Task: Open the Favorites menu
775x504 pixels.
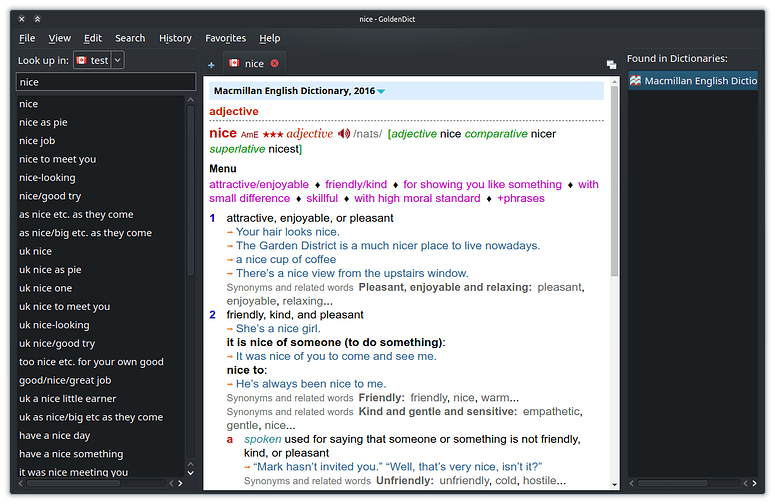Action: click(x=225, y=38)
